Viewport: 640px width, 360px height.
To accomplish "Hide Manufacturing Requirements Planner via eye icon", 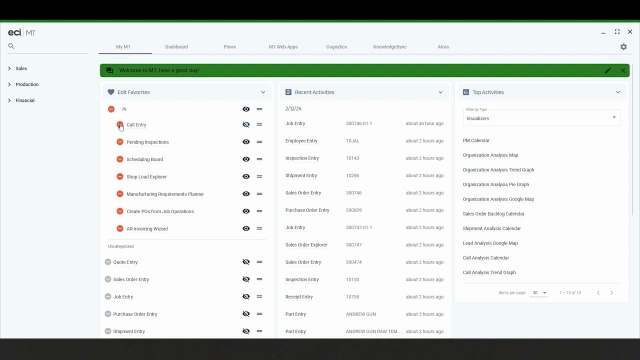I will click(x=246, y=194).
